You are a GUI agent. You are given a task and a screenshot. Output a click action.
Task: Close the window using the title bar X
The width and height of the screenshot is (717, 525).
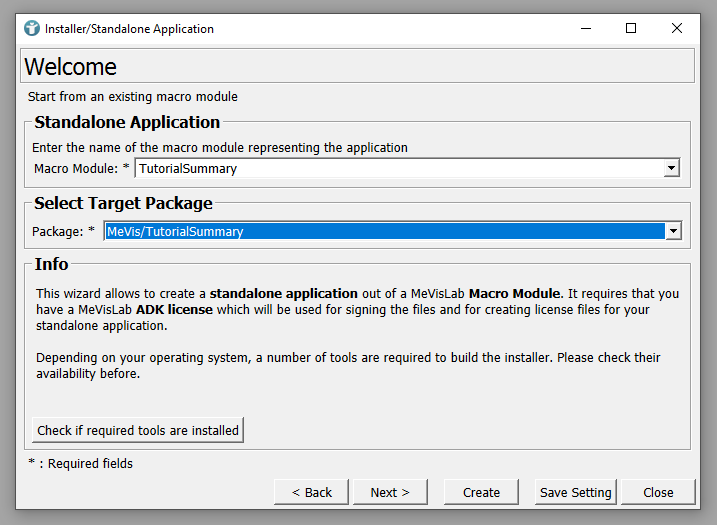[x=677, y=28]
